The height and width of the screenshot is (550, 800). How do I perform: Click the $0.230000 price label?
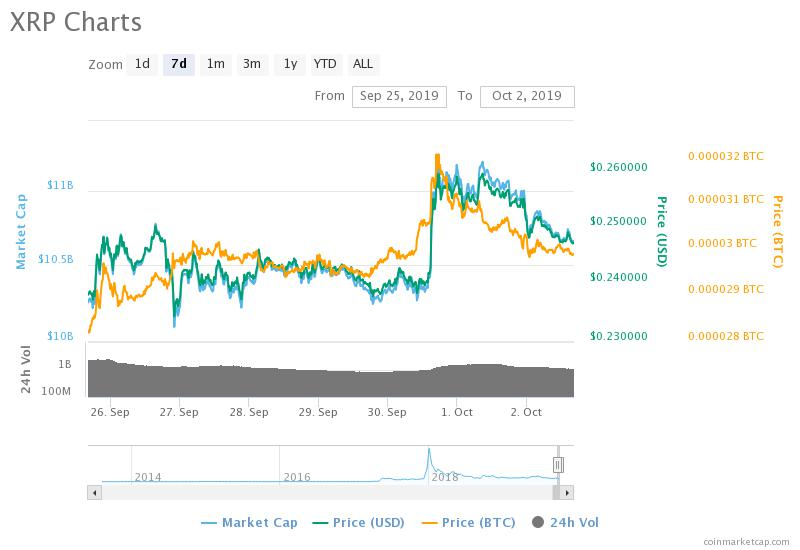618,336
